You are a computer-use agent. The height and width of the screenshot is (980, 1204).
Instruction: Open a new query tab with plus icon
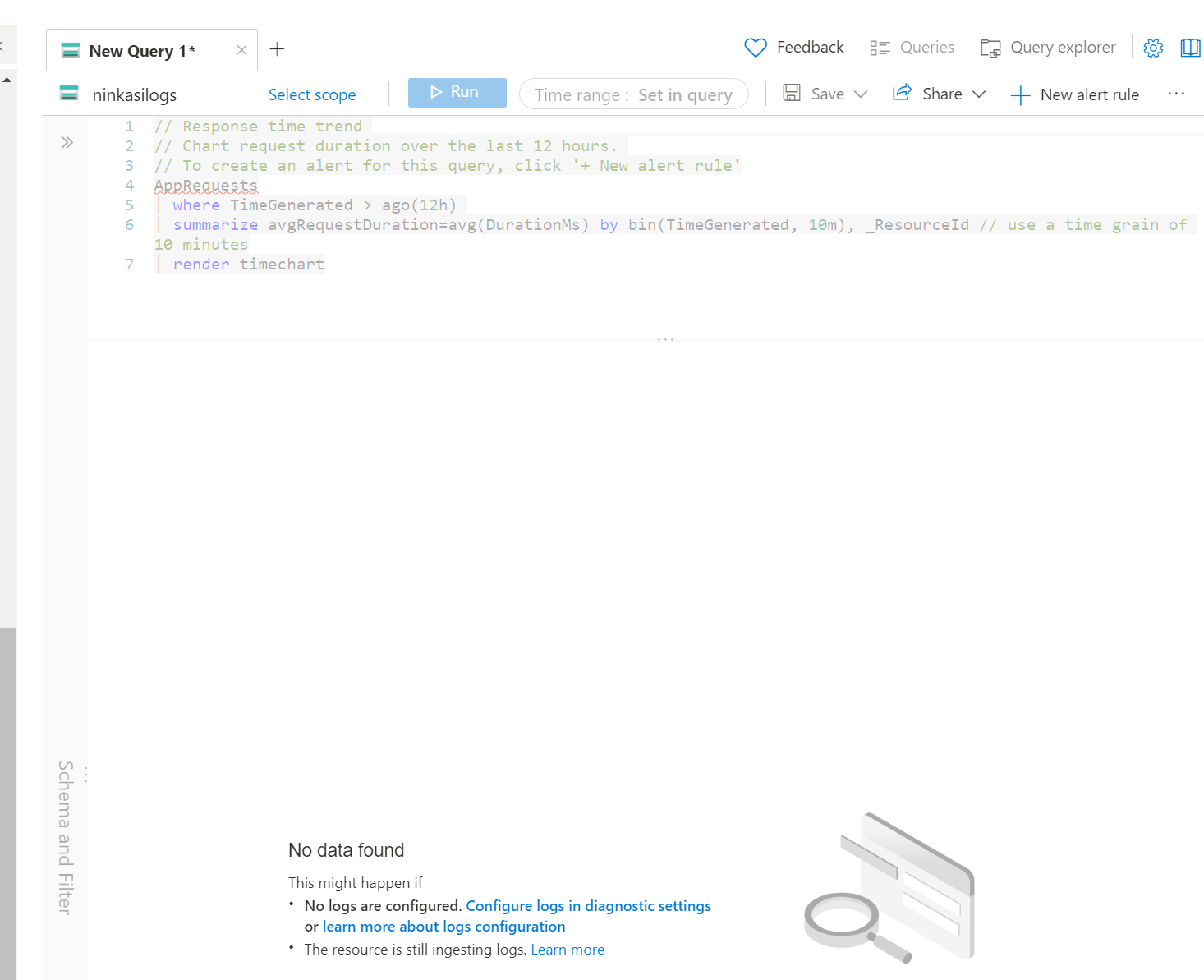(277, 49)
